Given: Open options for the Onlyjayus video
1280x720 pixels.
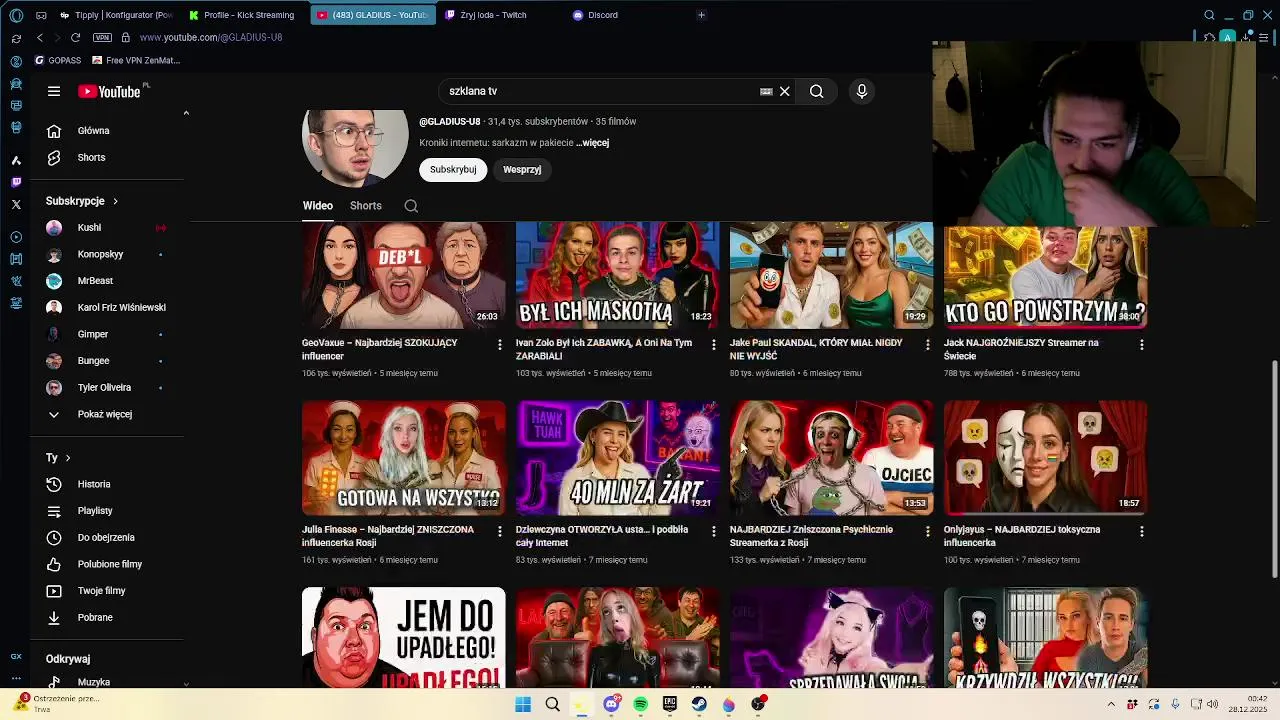Looking at the screenshot, I should (x=1142, y=531).
